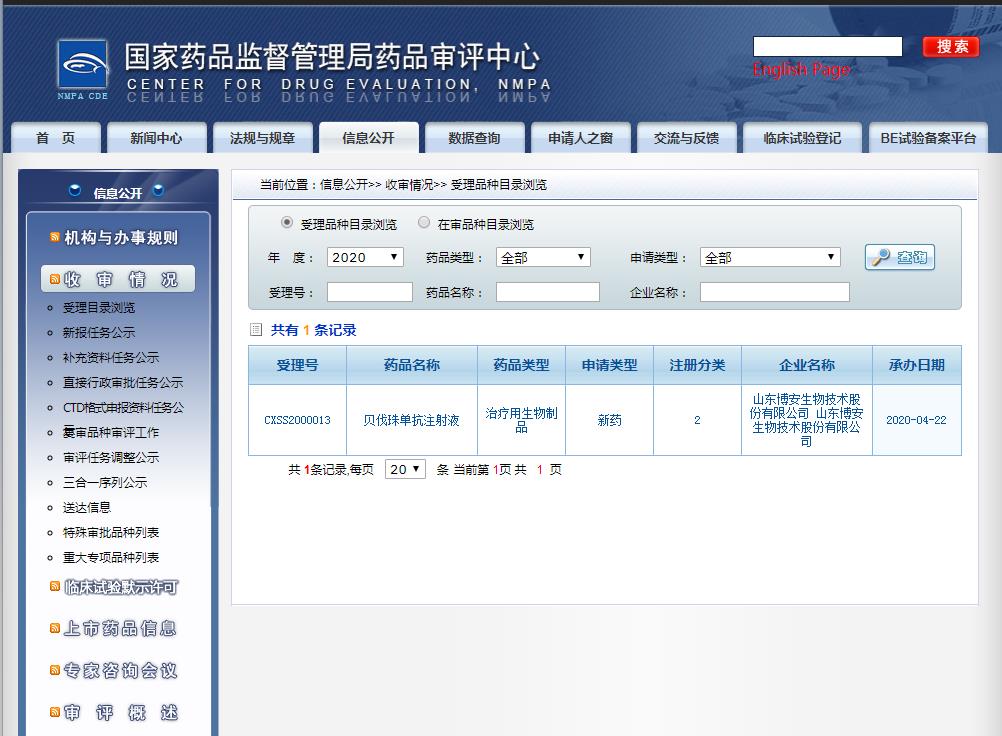Screen dimensions: 1002x736
Task: Click the 专家咨询会议 sidebar heading
Action: point(120,670)
